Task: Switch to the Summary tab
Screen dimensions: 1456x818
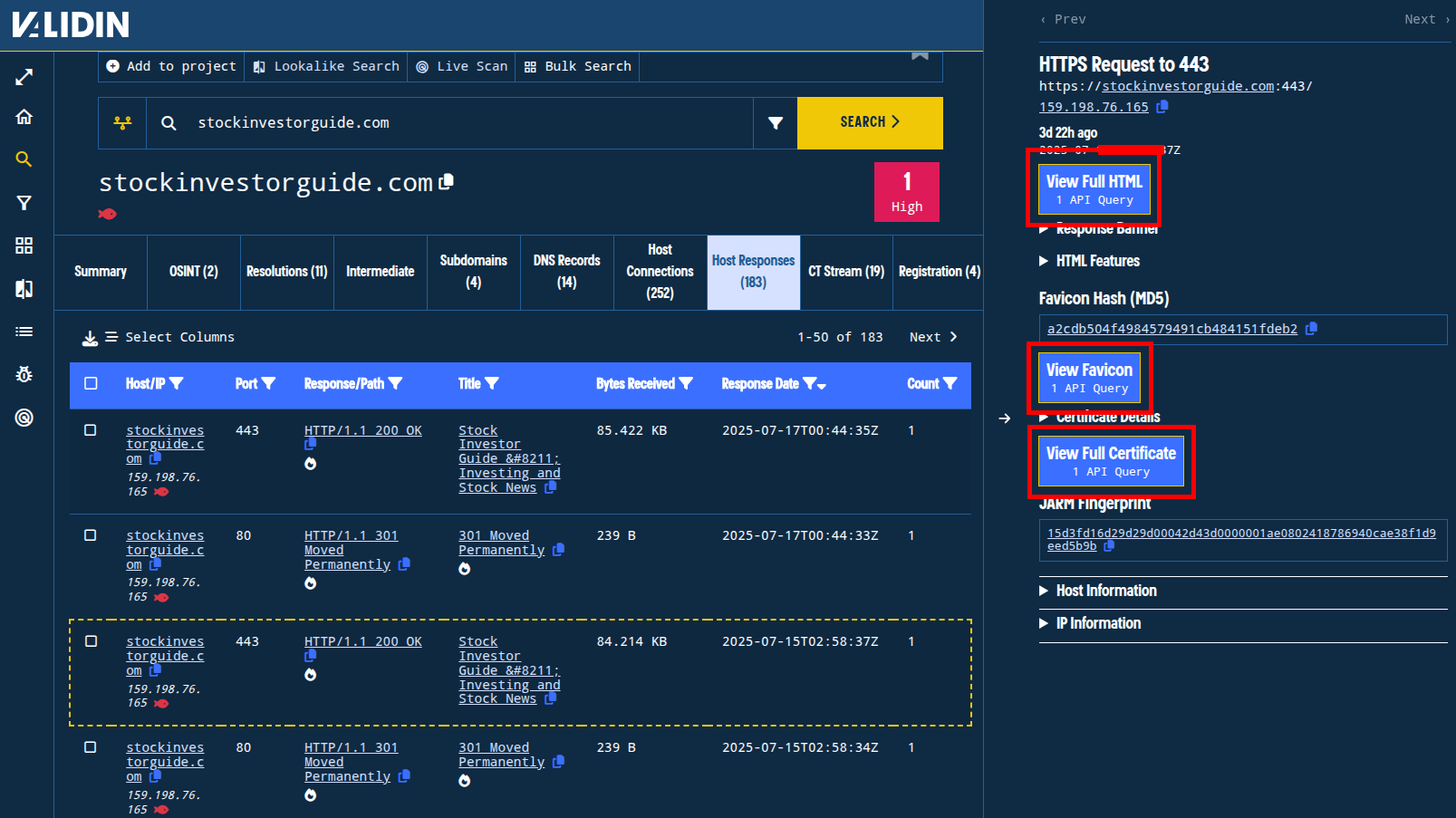Action: (x=101, y=272)
